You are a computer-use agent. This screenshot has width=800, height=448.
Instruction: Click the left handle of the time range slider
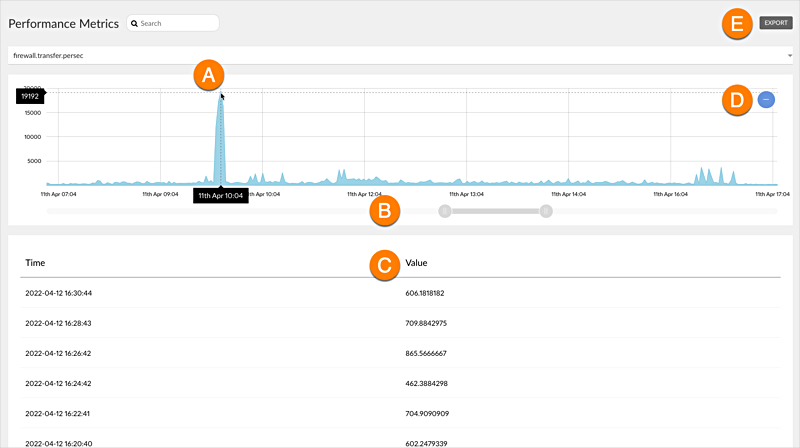tap(445, 210)
